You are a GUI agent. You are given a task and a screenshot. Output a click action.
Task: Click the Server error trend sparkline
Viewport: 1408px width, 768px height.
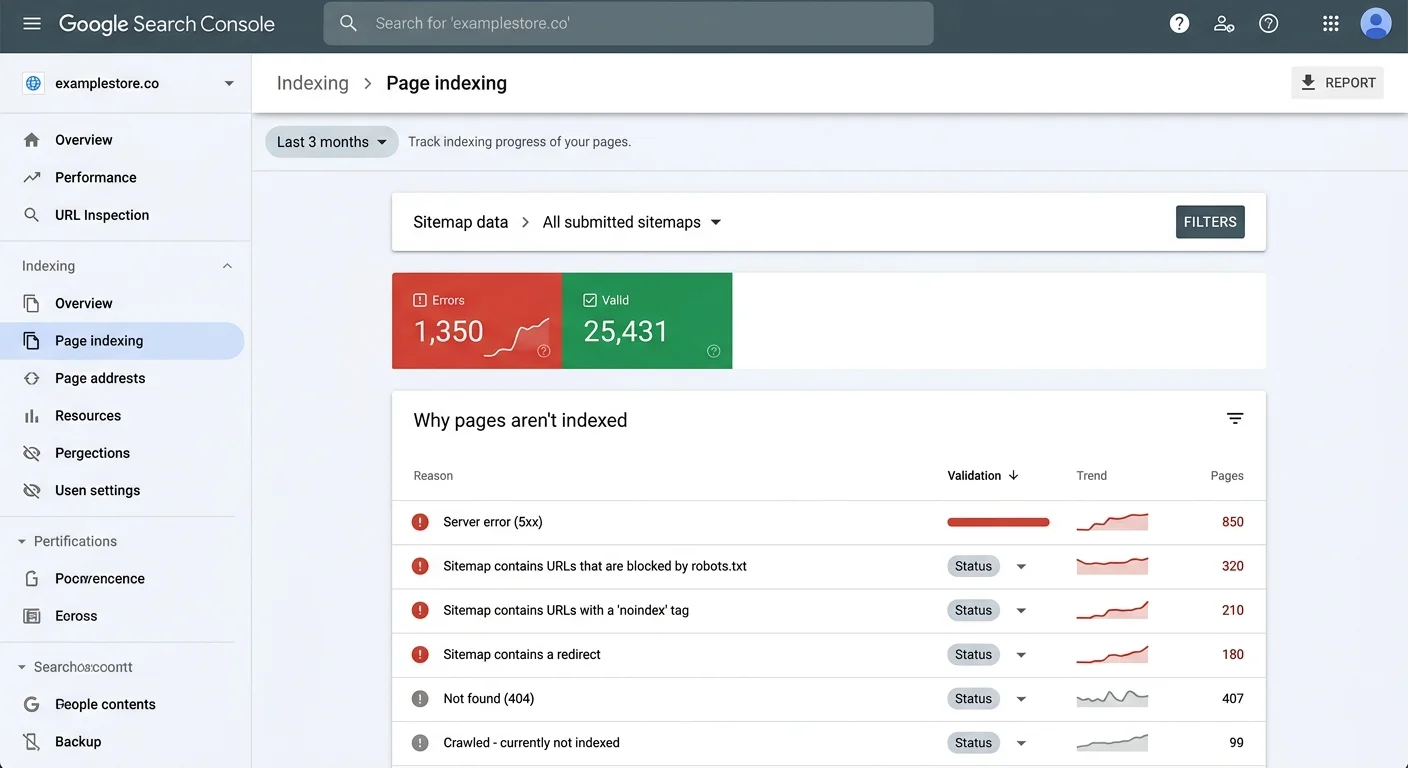[x=1112, y=522]
